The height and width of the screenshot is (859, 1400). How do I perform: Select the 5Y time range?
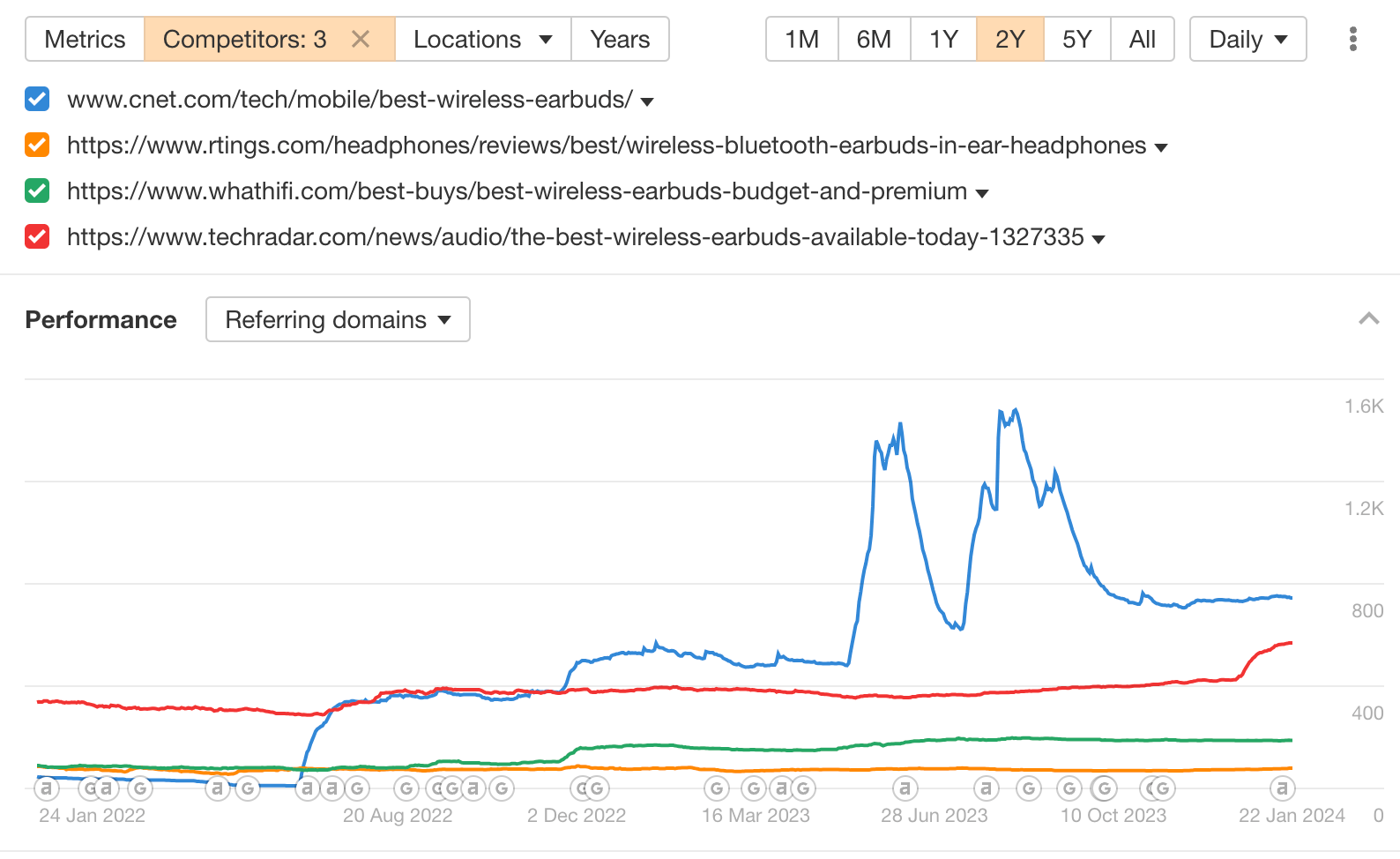coord(1077,40)
